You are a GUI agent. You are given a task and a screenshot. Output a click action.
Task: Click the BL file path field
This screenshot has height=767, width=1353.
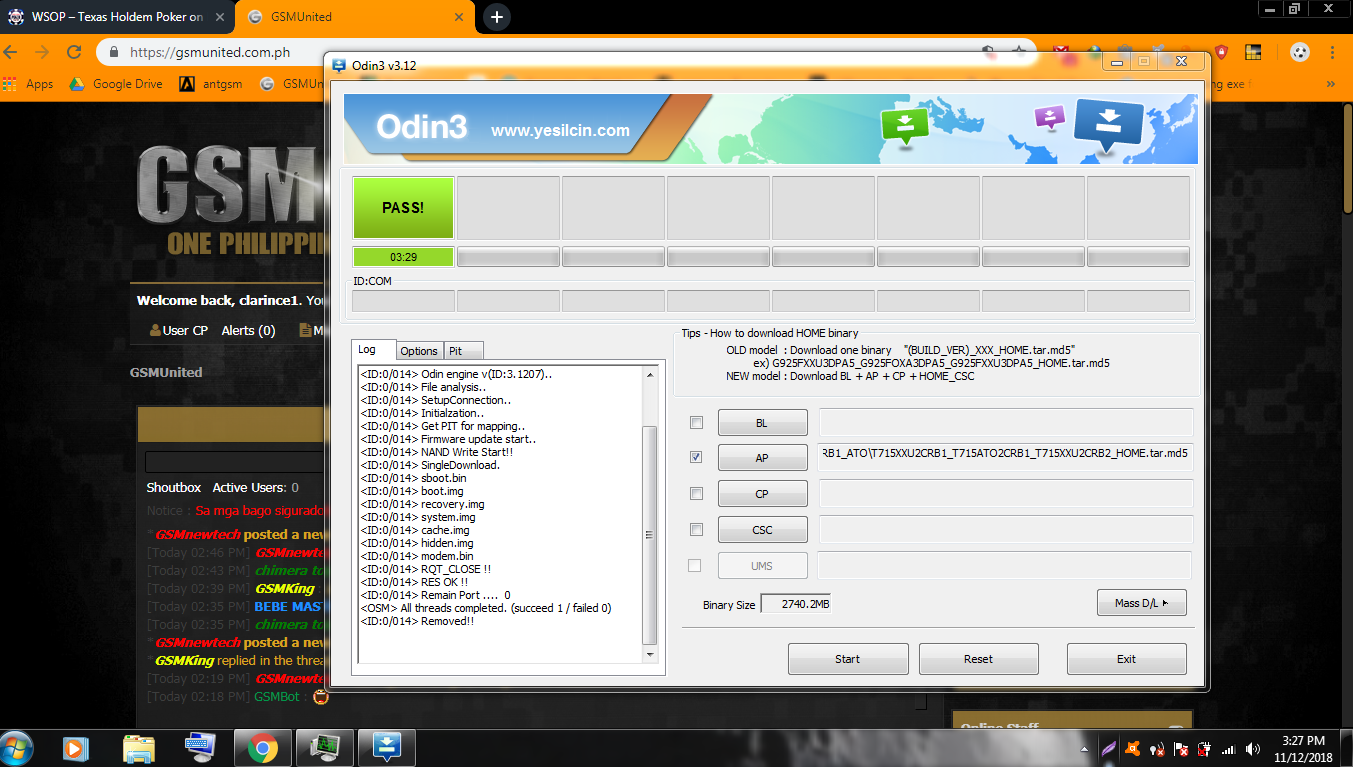pos(1006,422)
